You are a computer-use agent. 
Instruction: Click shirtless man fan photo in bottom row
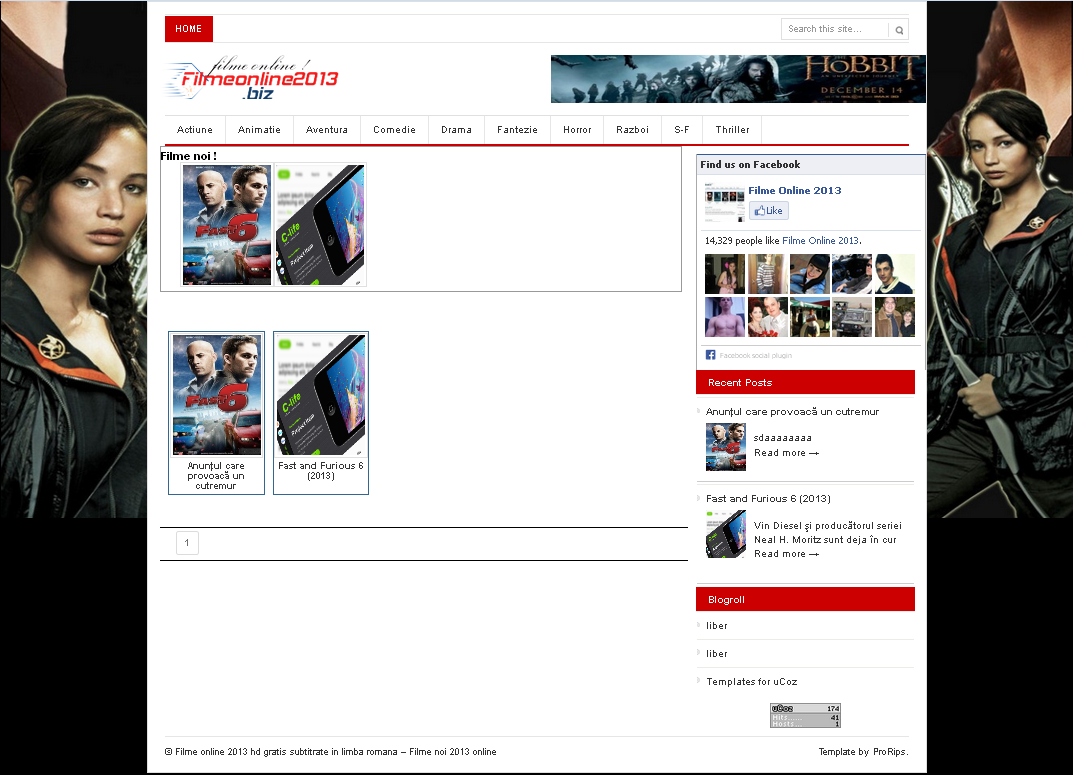pos(725,317)
